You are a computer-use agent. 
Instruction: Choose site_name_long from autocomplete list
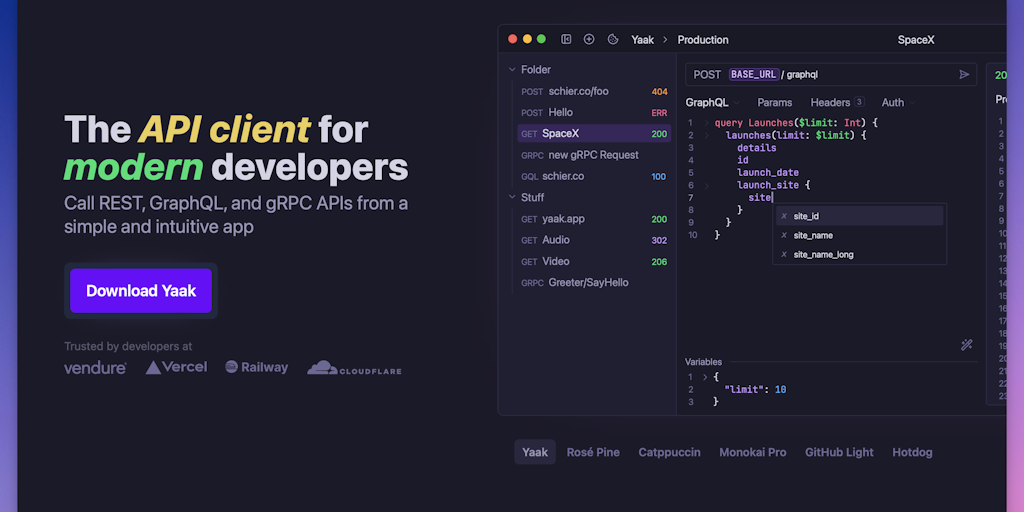(x=859, y=255)
